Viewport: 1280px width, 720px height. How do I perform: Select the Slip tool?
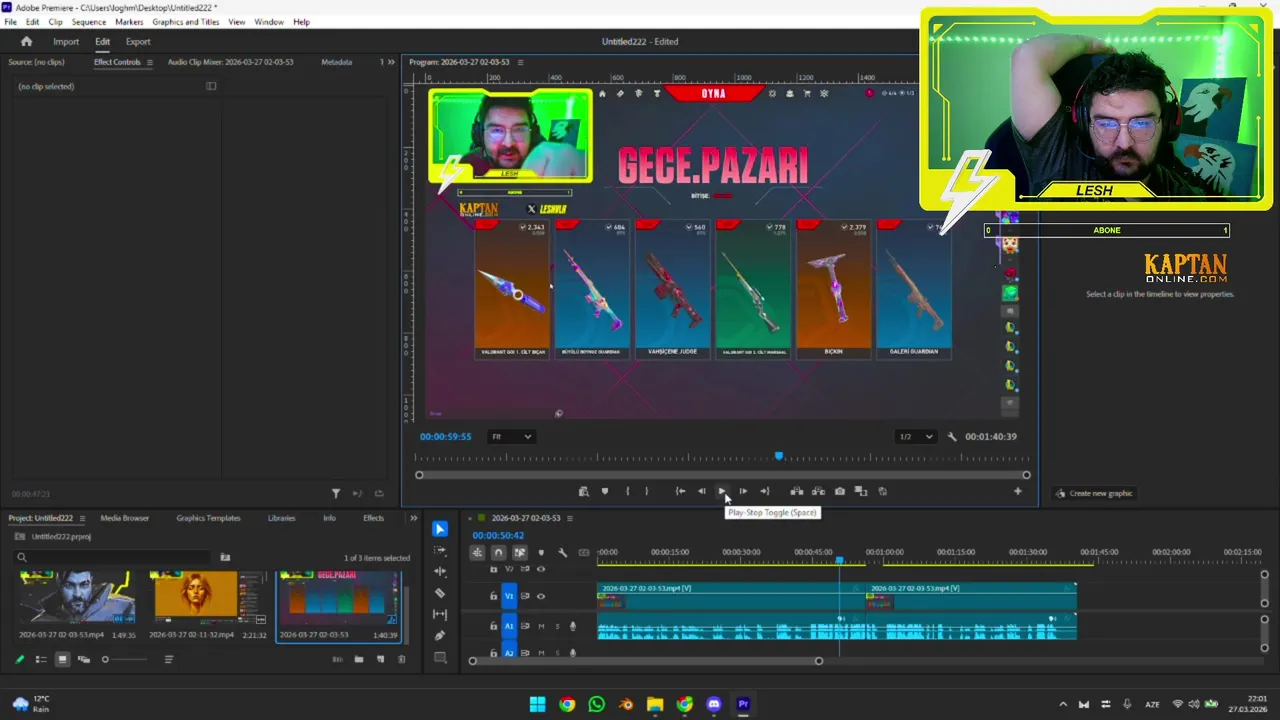pos(440,614)
